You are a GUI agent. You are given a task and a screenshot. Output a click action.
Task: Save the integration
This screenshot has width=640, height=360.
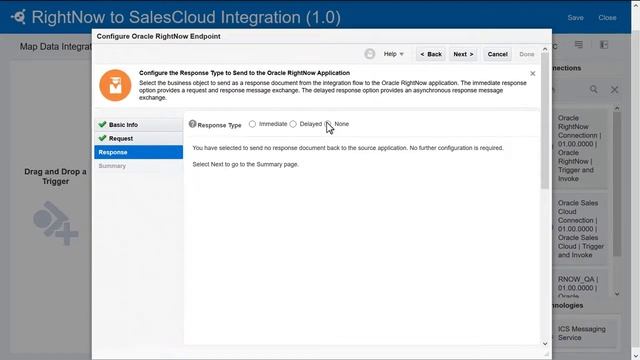575,18
